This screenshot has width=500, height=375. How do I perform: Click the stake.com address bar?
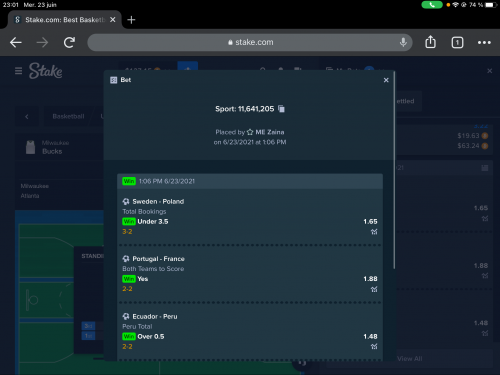tap(250, 42)
